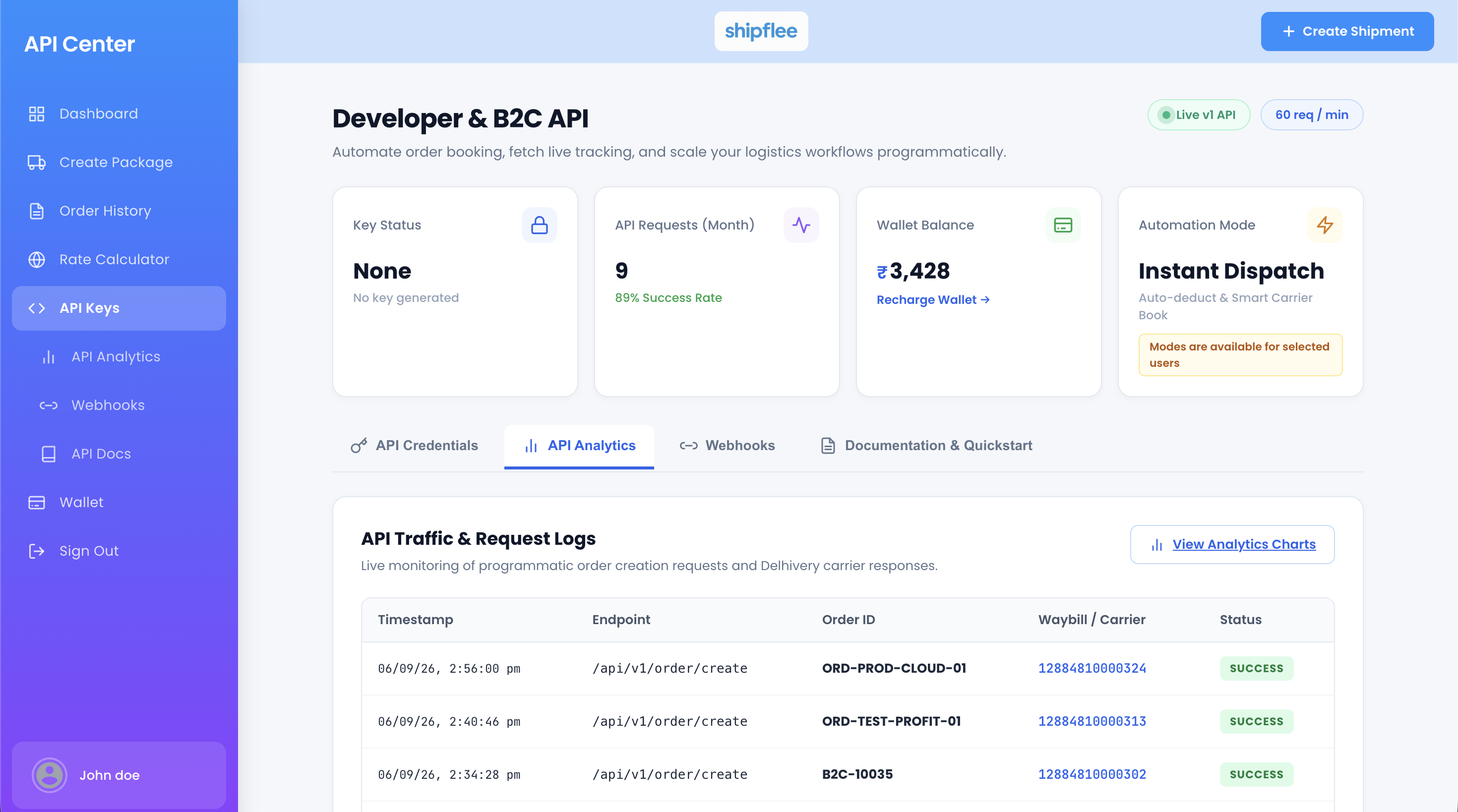Image resolution: width=1458 pixels, height=812 pixels.
Task: Click order ID ORD-PROD-CLOUD-01
Action: coord(894,669)
